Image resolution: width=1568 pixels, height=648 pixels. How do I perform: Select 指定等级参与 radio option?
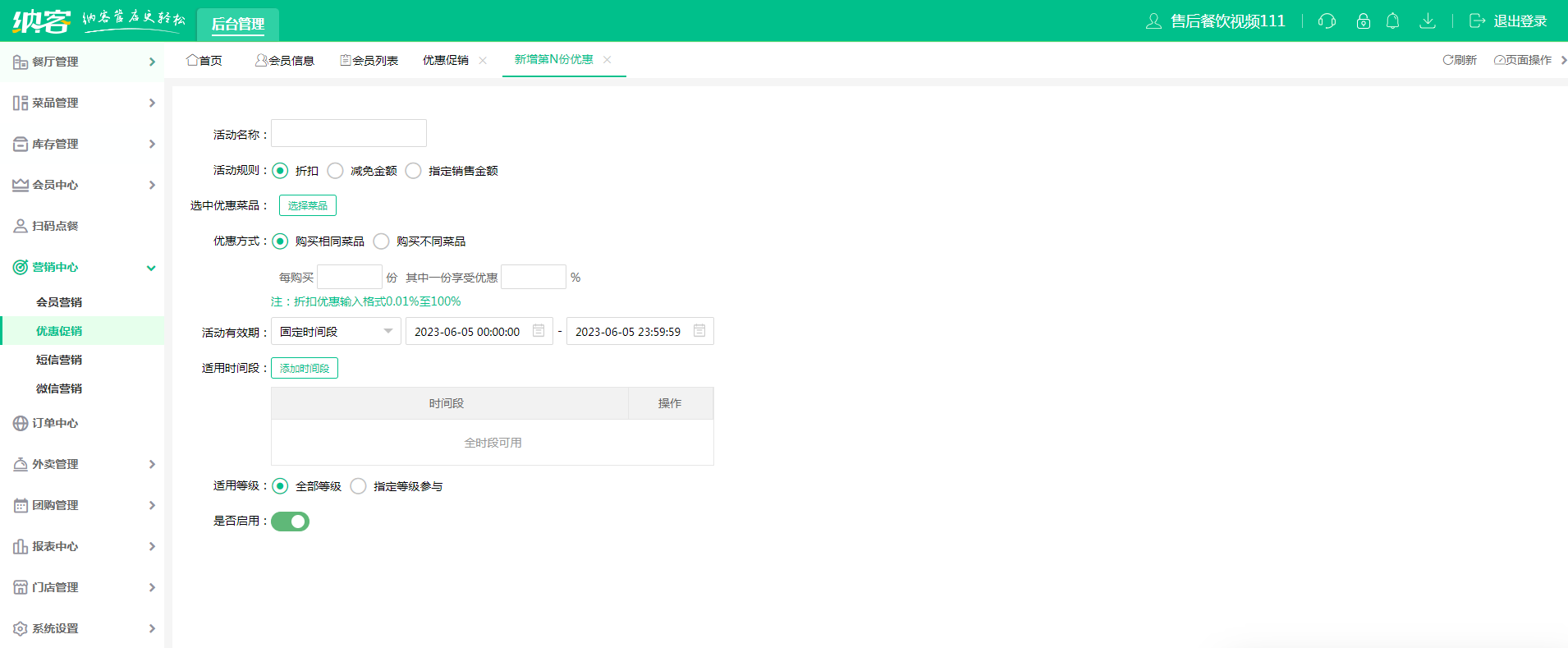click(x=358, y=486)
